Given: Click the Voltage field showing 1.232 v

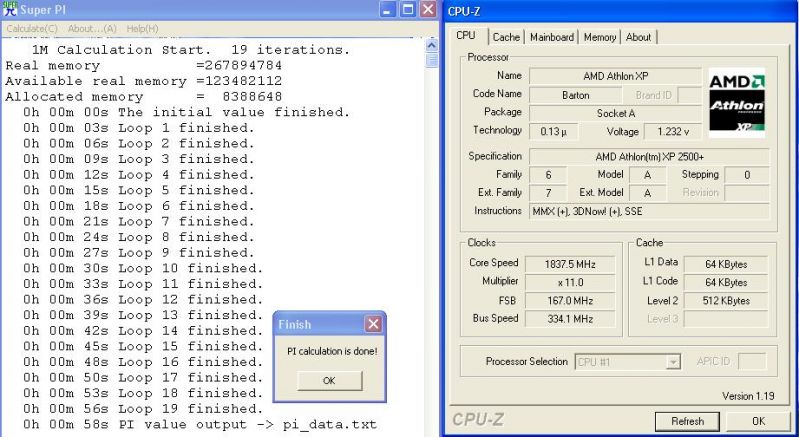Looking at the screenshot, I should click(x=673, y=131).
